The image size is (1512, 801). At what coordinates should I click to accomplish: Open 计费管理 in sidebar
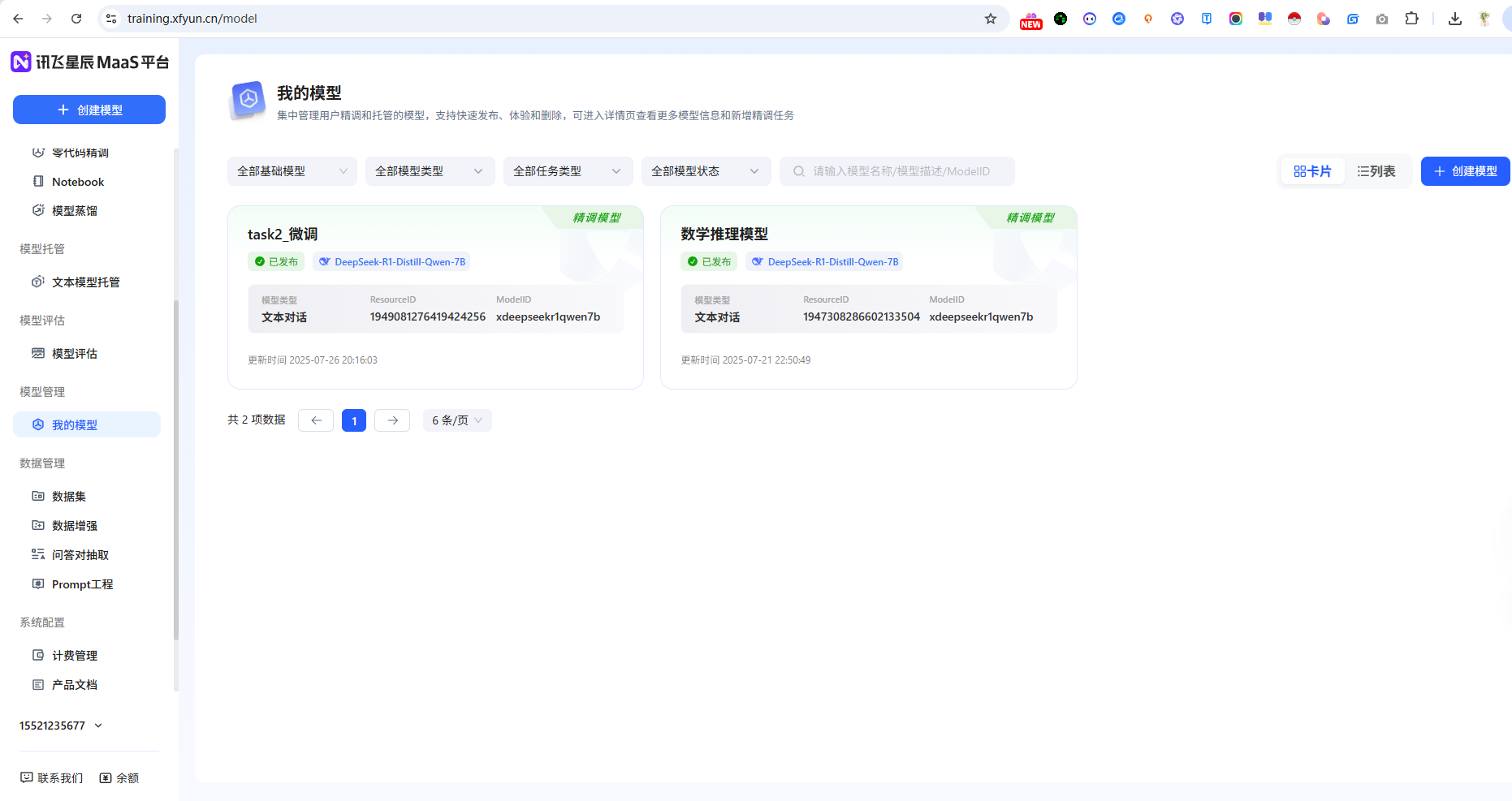point(75,656)
